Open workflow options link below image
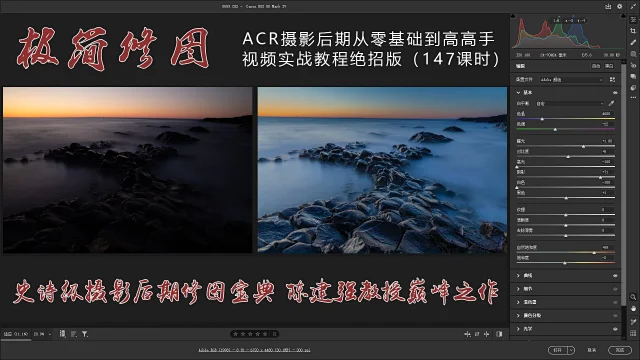 pyautogui.click(x=254, y=350)
